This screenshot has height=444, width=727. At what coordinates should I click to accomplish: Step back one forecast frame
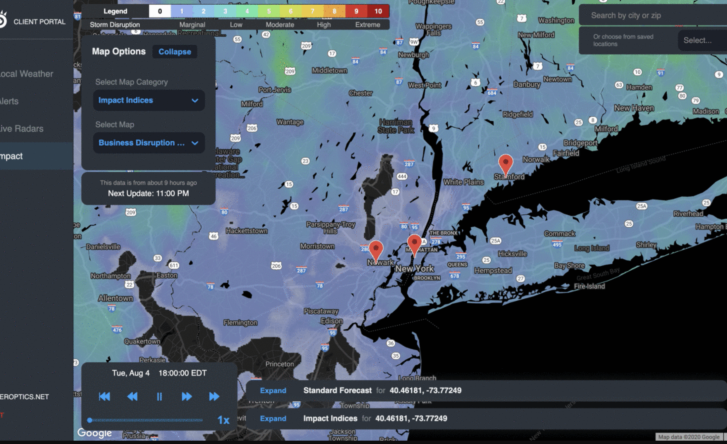[x=130, y=397]
